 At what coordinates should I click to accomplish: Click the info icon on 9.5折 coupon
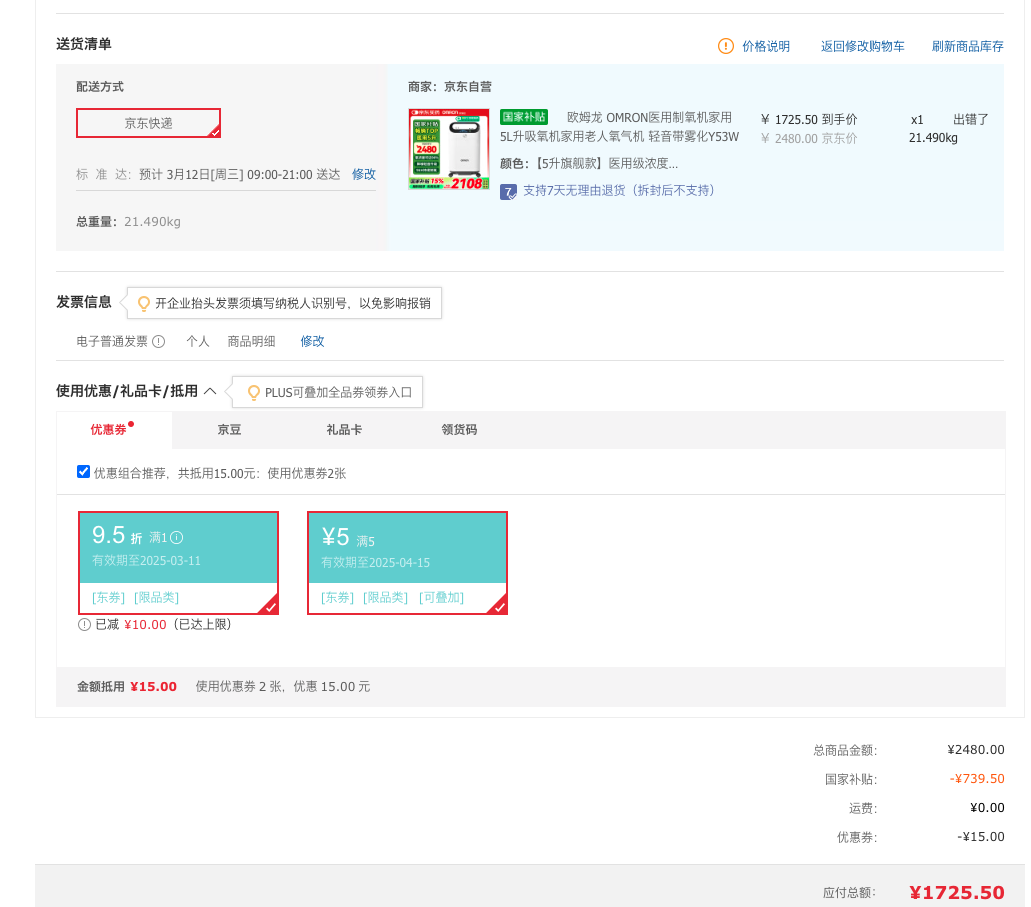[176, 537]
